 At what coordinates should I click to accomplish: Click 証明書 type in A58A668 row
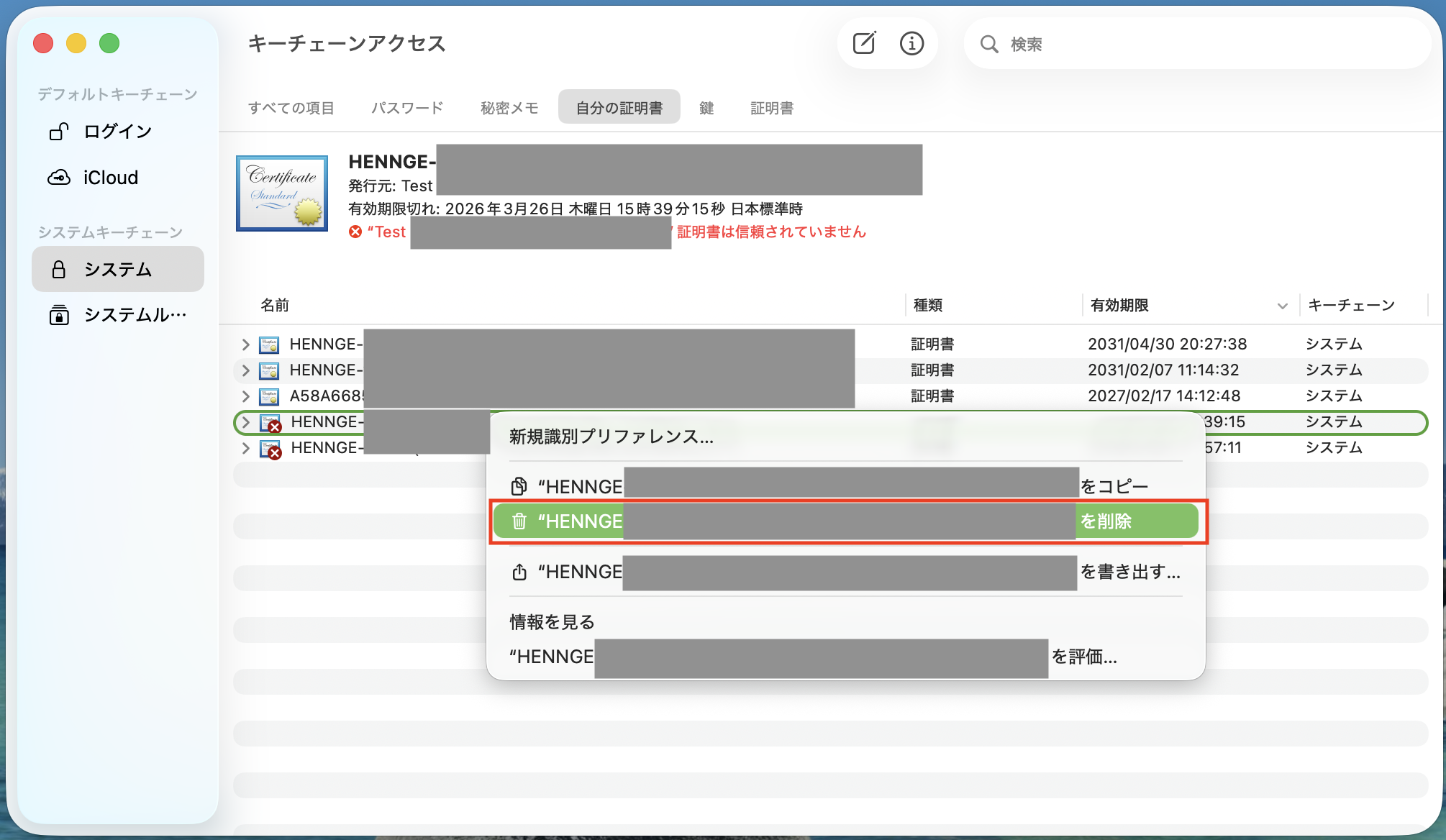(x=932, y=396)
